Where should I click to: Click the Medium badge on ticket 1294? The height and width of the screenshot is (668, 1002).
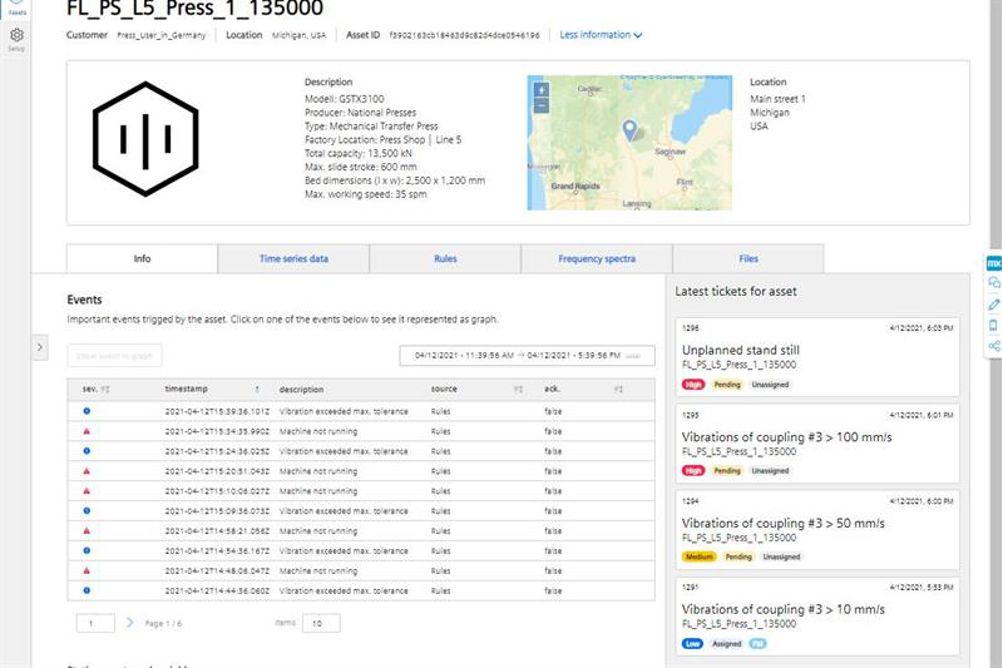[698, 557]
